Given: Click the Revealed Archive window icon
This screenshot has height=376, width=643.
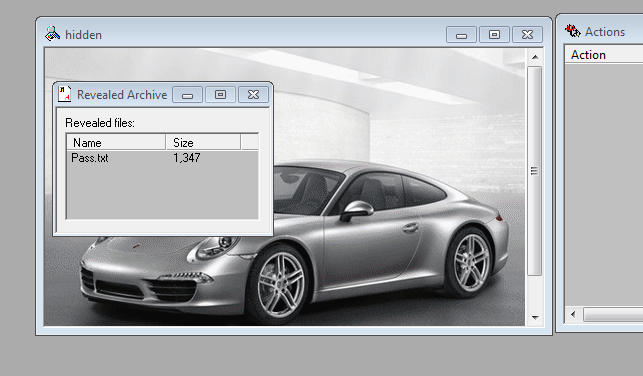Looking at the screenshot, I should point(64,94).
